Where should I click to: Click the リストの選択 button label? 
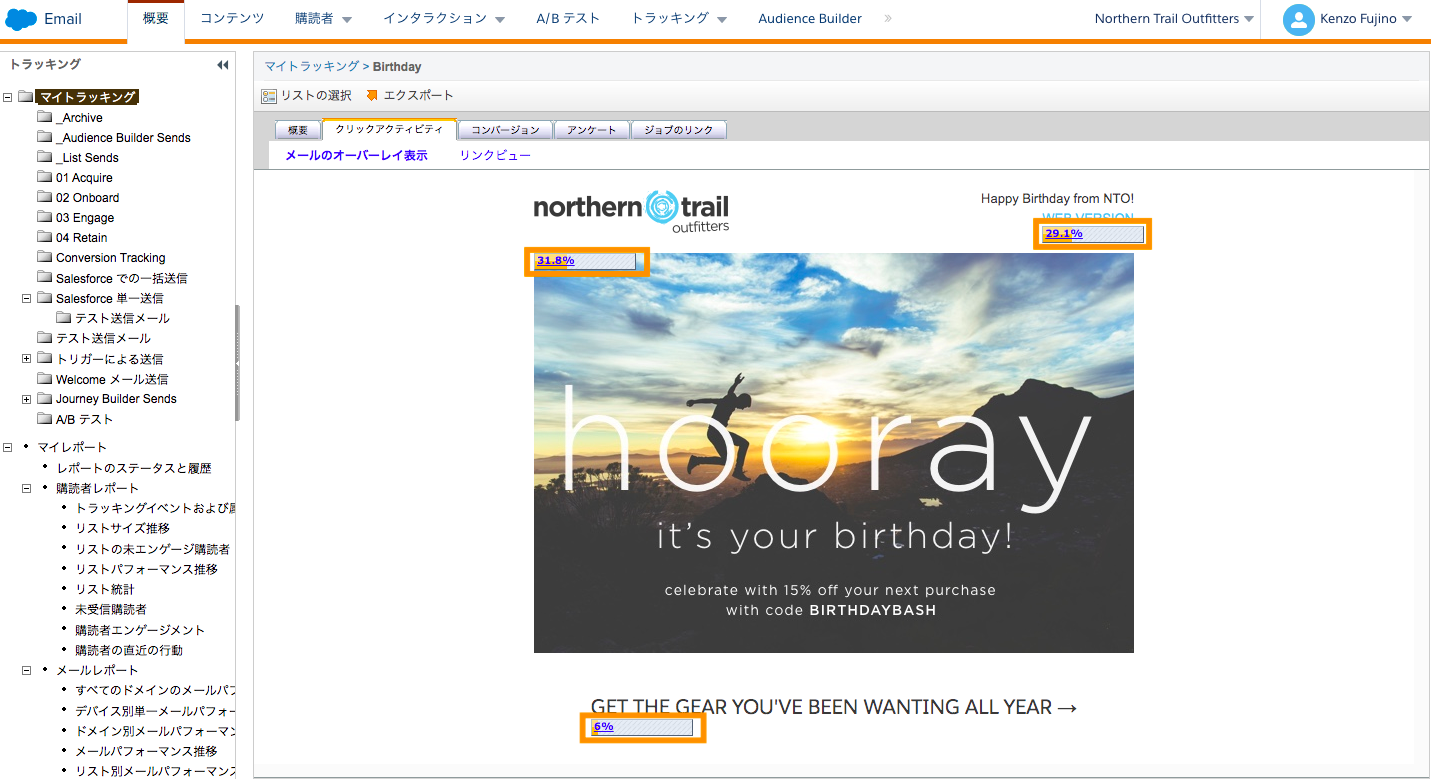pyautogui.click(x=315, y=96)
